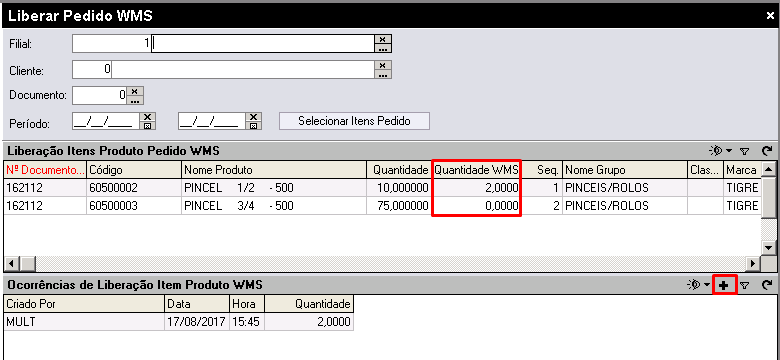Select row with code 60500003
This screenshot has width=780, height=360.
383,206
